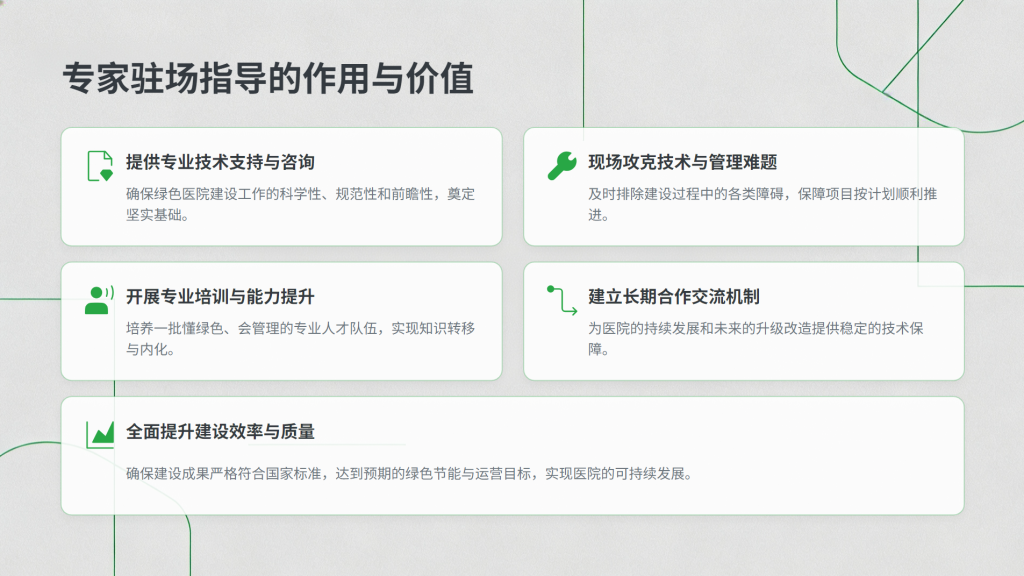Select the speaking person training icon
Viewport: 1024px width, 576px height.
point(99,300)
